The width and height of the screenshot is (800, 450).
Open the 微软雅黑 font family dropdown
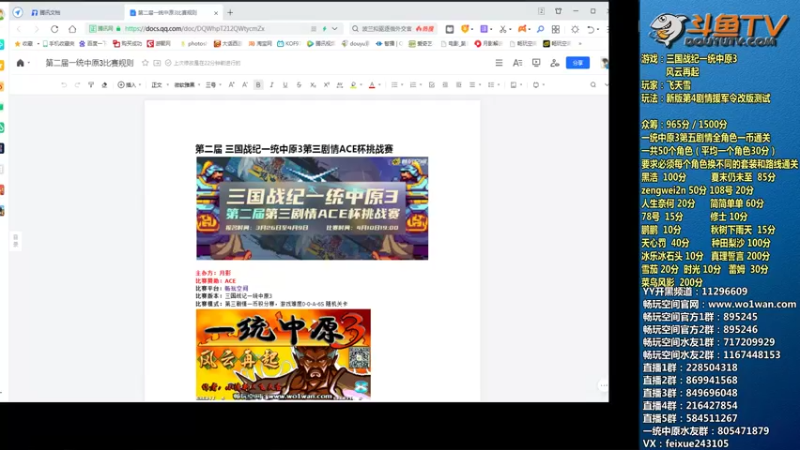pos(187,85)
